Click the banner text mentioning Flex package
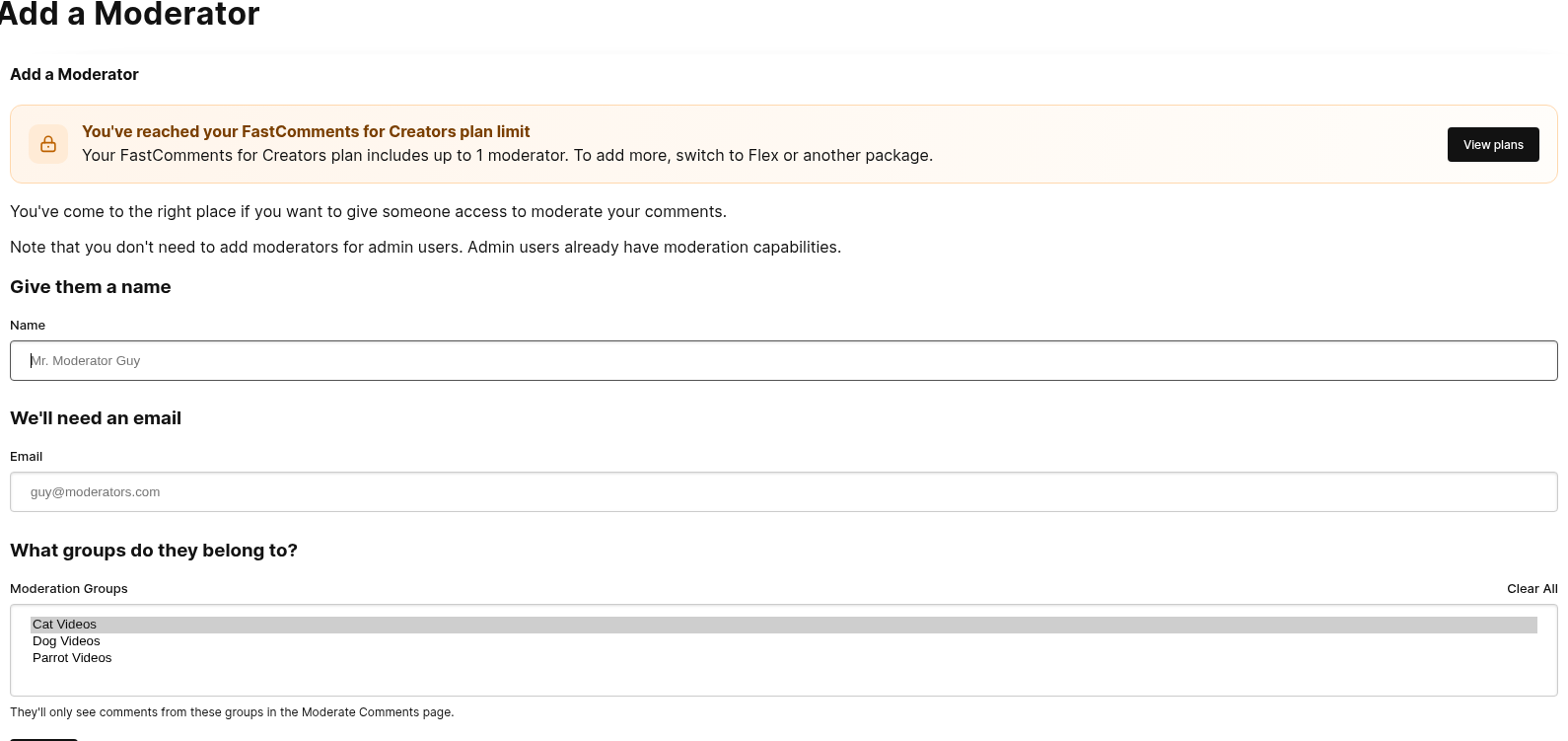 [x=507, y=156]
